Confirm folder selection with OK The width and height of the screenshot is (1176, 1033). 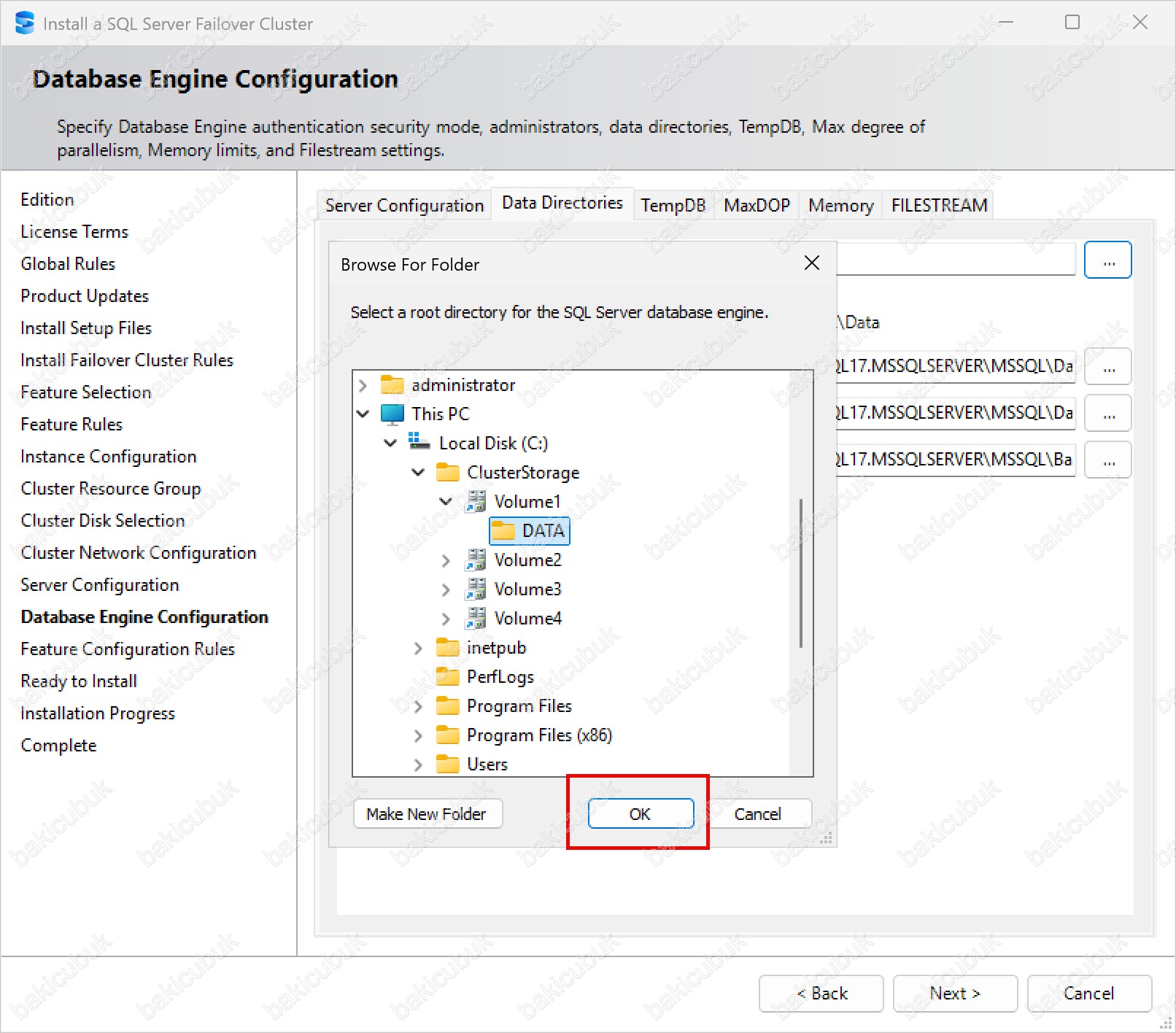pyautogui.click(x=640, y=814)
